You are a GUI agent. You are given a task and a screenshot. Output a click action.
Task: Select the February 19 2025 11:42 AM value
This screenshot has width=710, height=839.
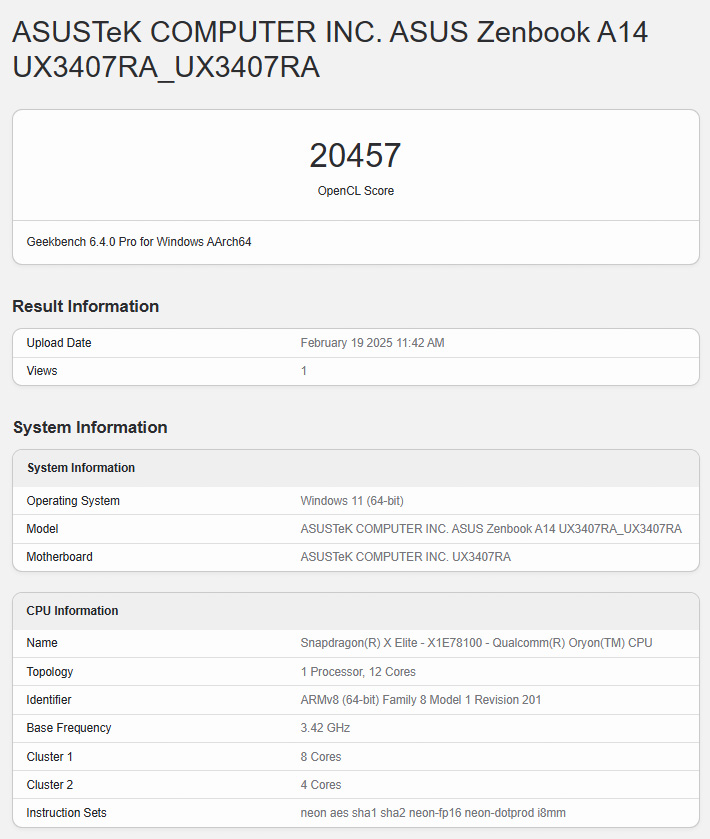pos(372,343)
